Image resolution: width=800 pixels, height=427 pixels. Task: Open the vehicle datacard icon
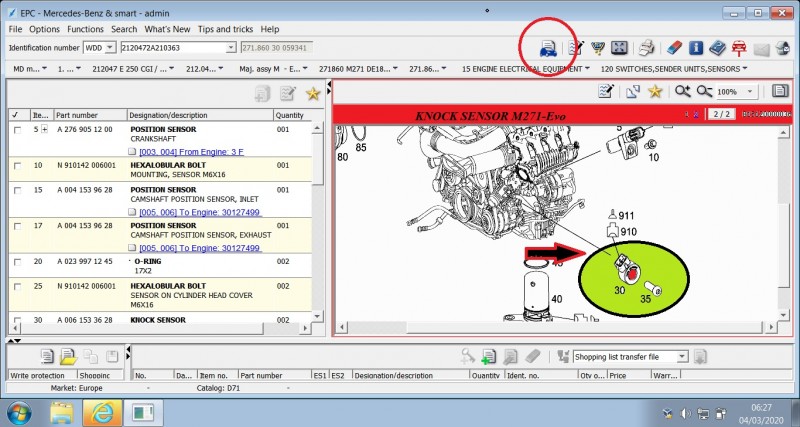(x=548, y=48)
